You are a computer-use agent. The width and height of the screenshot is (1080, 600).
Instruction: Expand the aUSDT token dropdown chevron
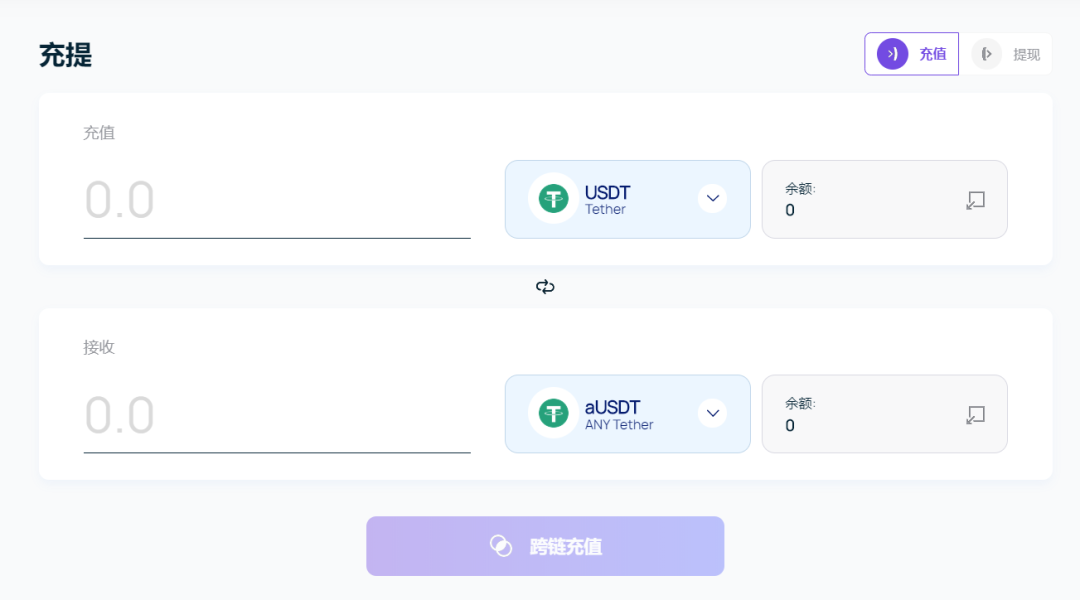(x=712, y=413)
